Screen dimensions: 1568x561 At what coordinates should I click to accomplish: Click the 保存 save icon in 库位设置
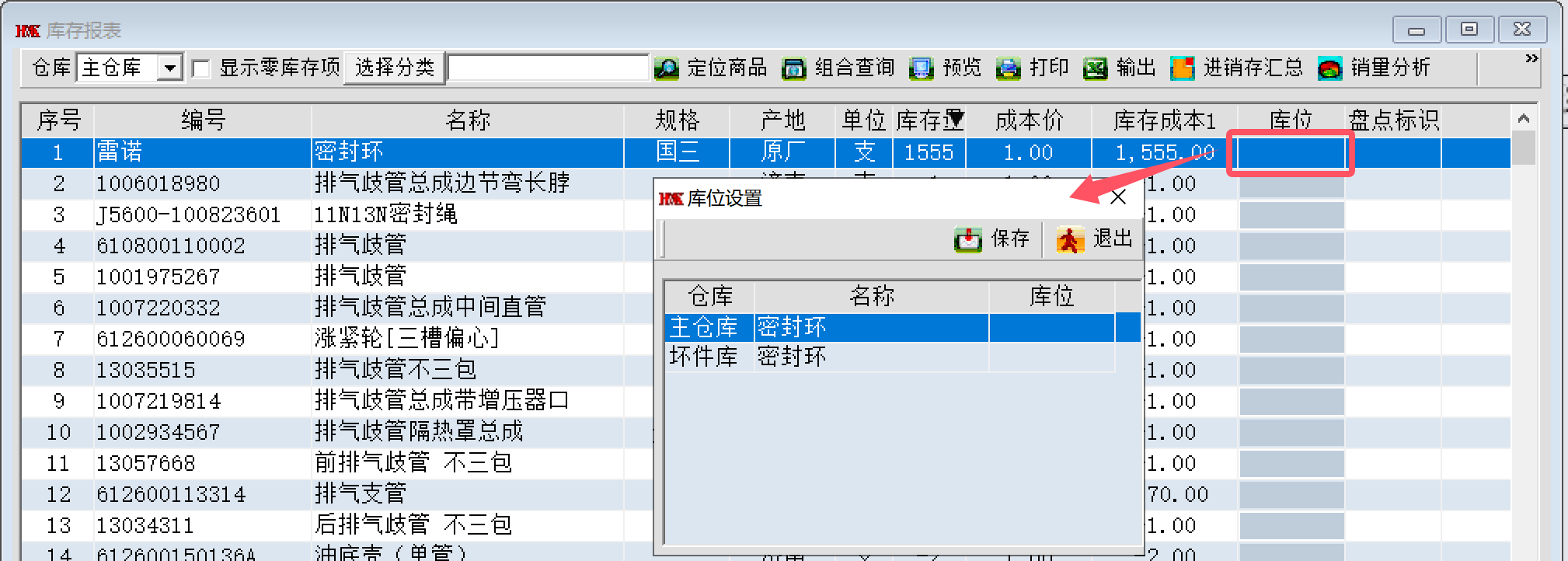click(968, 239)
